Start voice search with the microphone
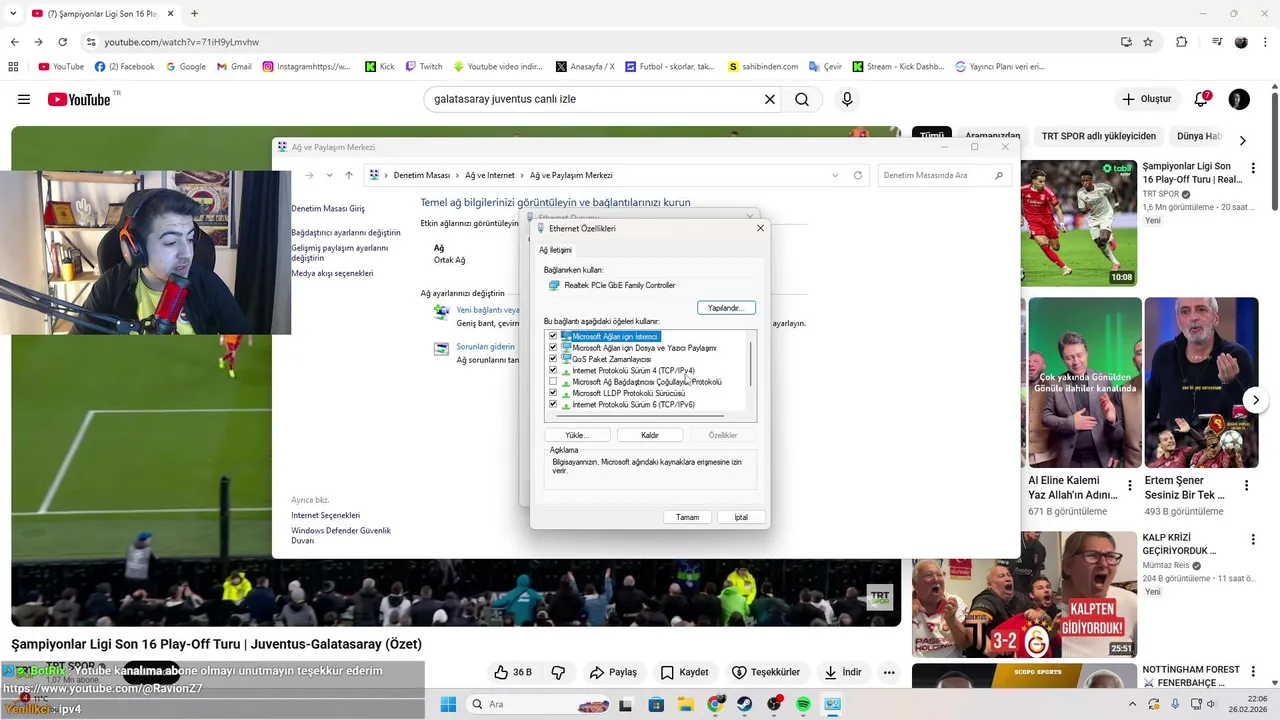1280x720 pixels. 847,99
